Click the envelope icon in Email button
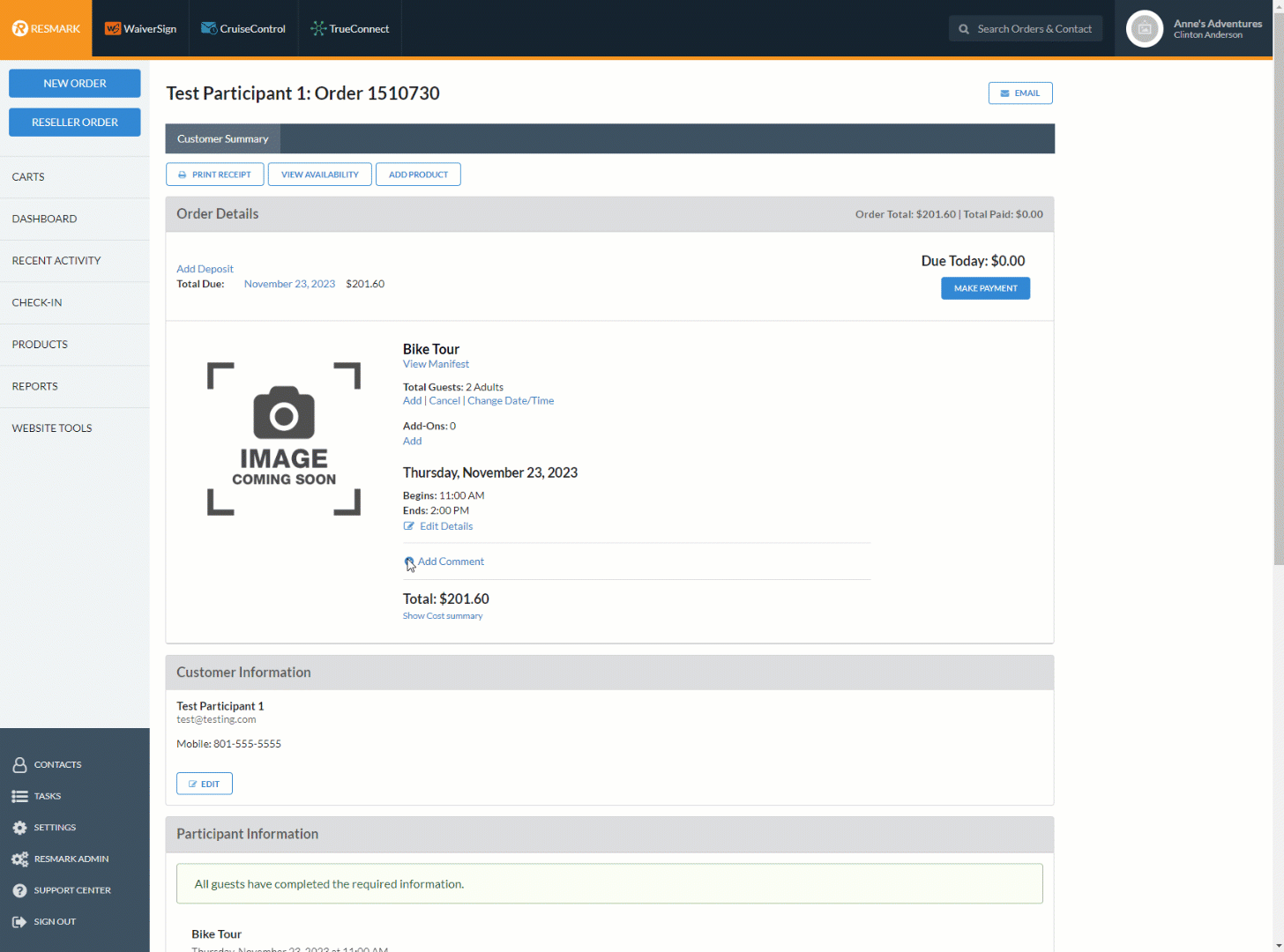 [x=1004, y=93]
